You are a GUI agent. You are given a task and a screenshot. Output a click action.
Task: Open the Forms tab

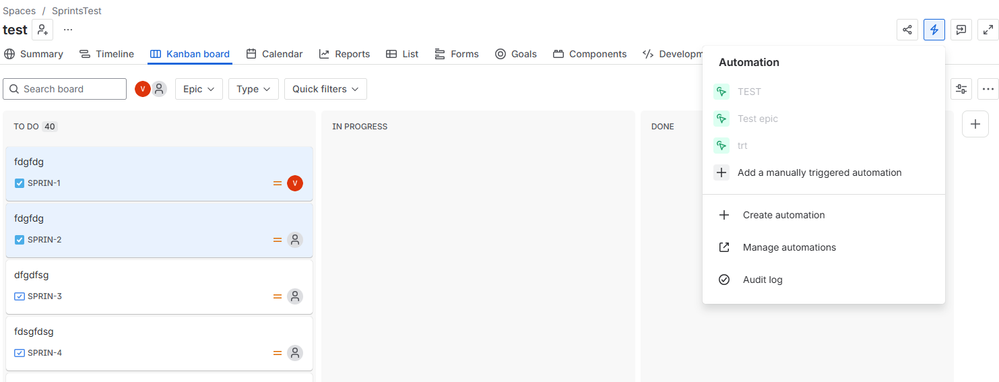tap(457, 54)
